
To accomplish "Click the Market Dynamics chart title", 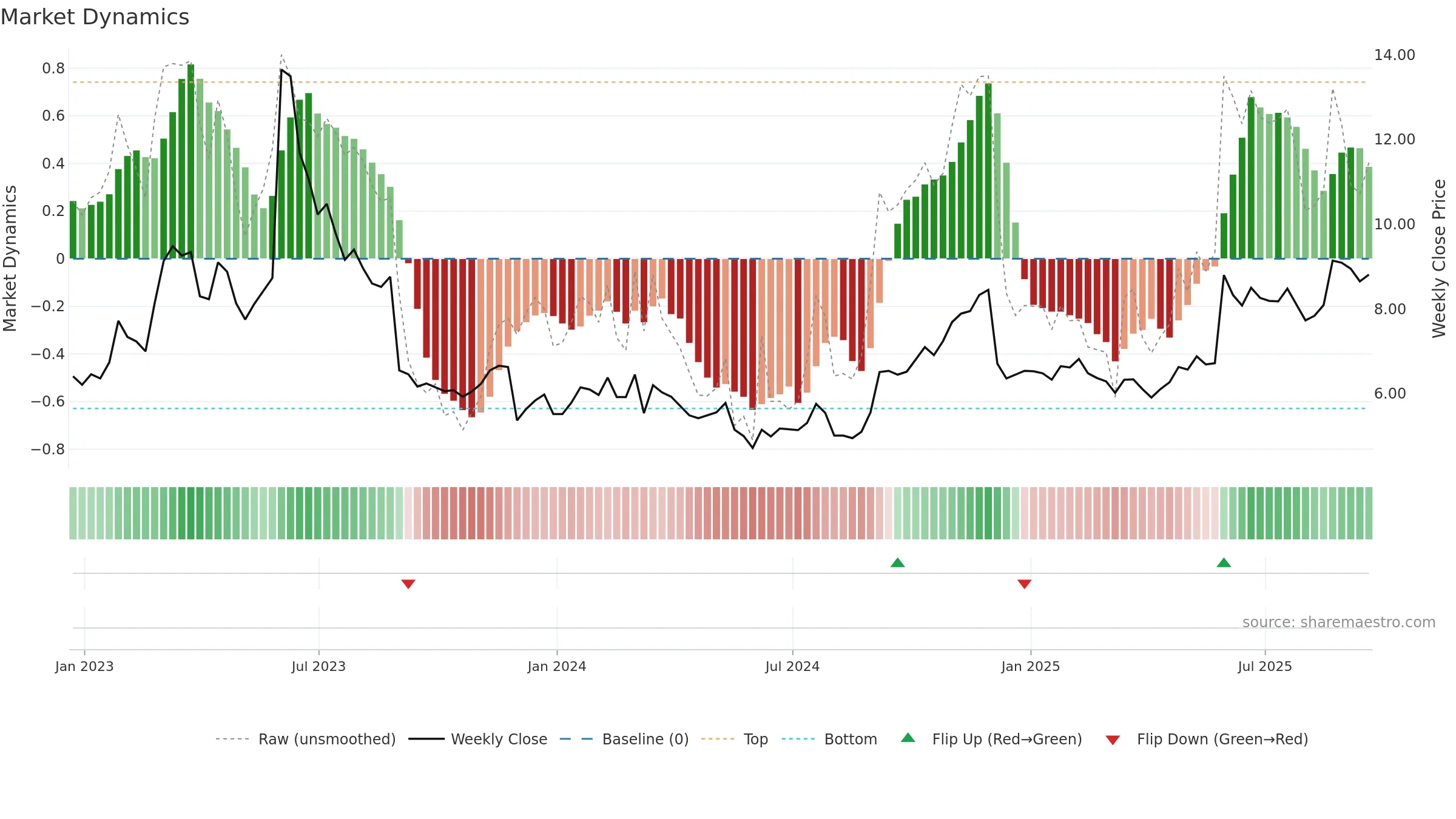I will tap(95, 17).
